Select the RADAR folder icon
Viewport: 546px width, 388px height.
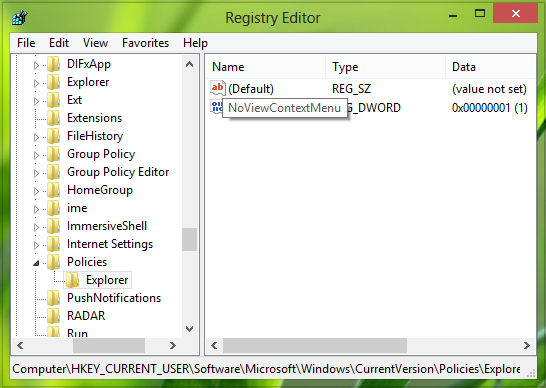pos(54,316)
